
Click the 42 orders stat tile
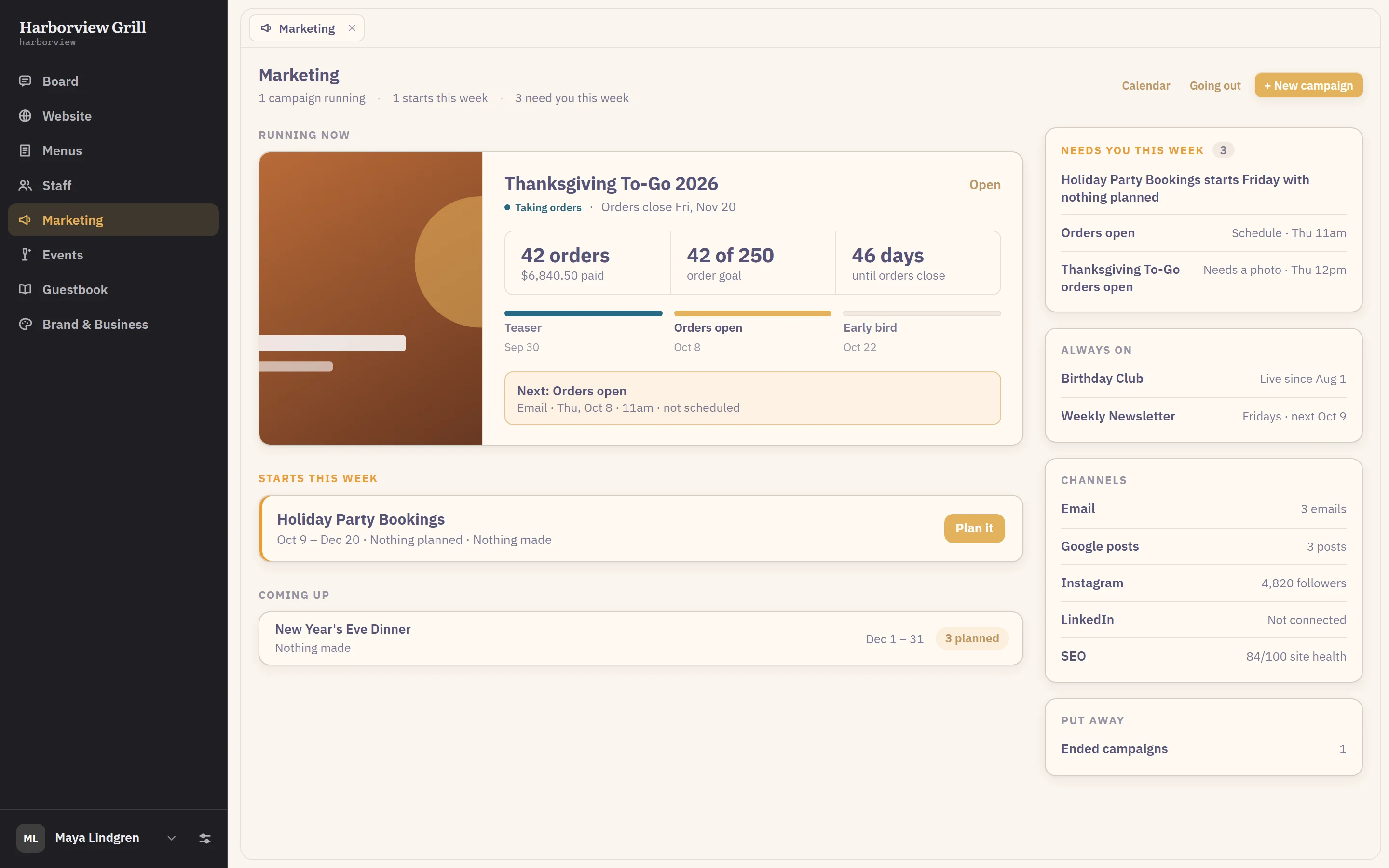point(588,263)
